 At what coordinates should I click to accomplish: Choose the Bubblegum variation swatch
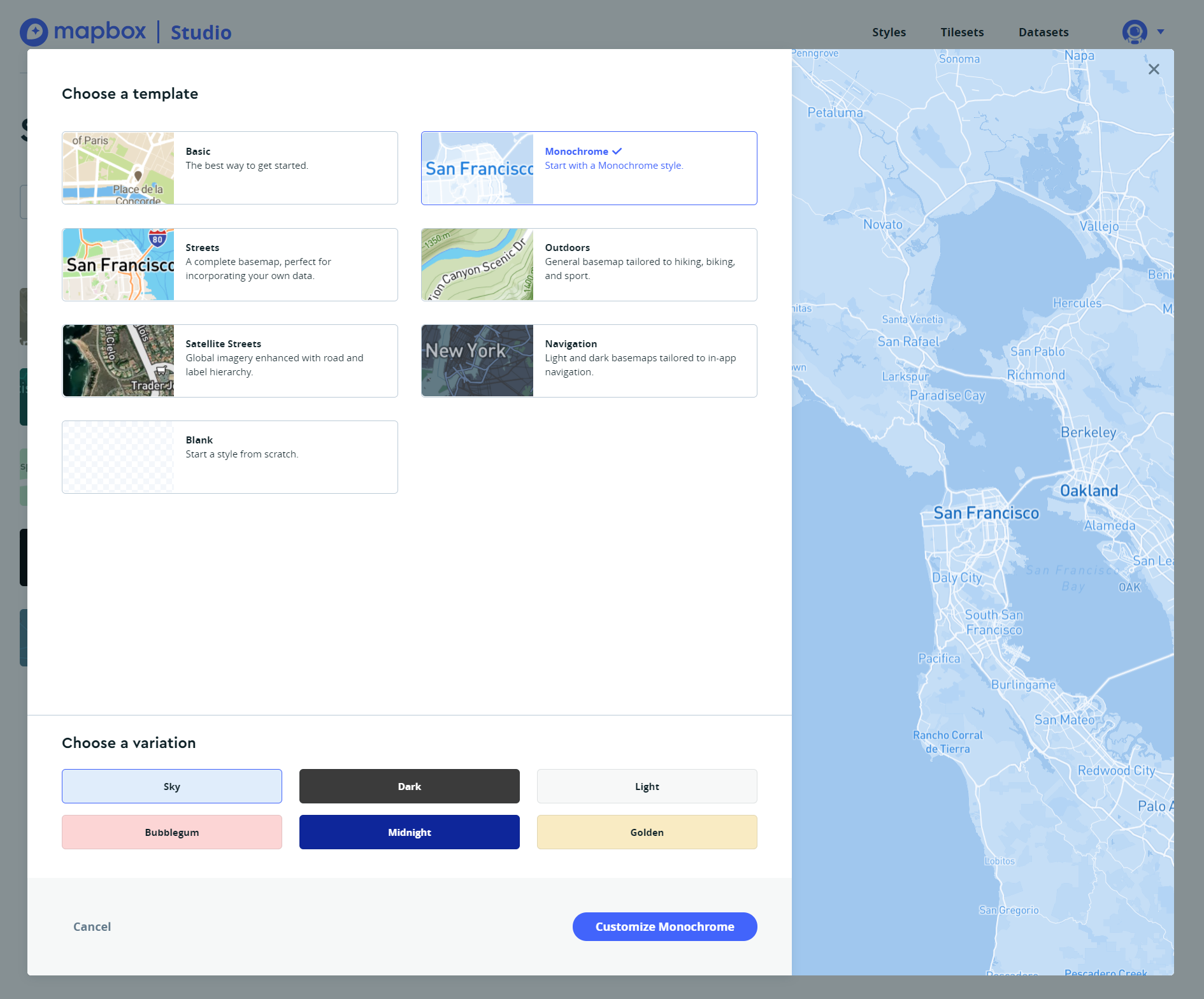pos(172,832)
